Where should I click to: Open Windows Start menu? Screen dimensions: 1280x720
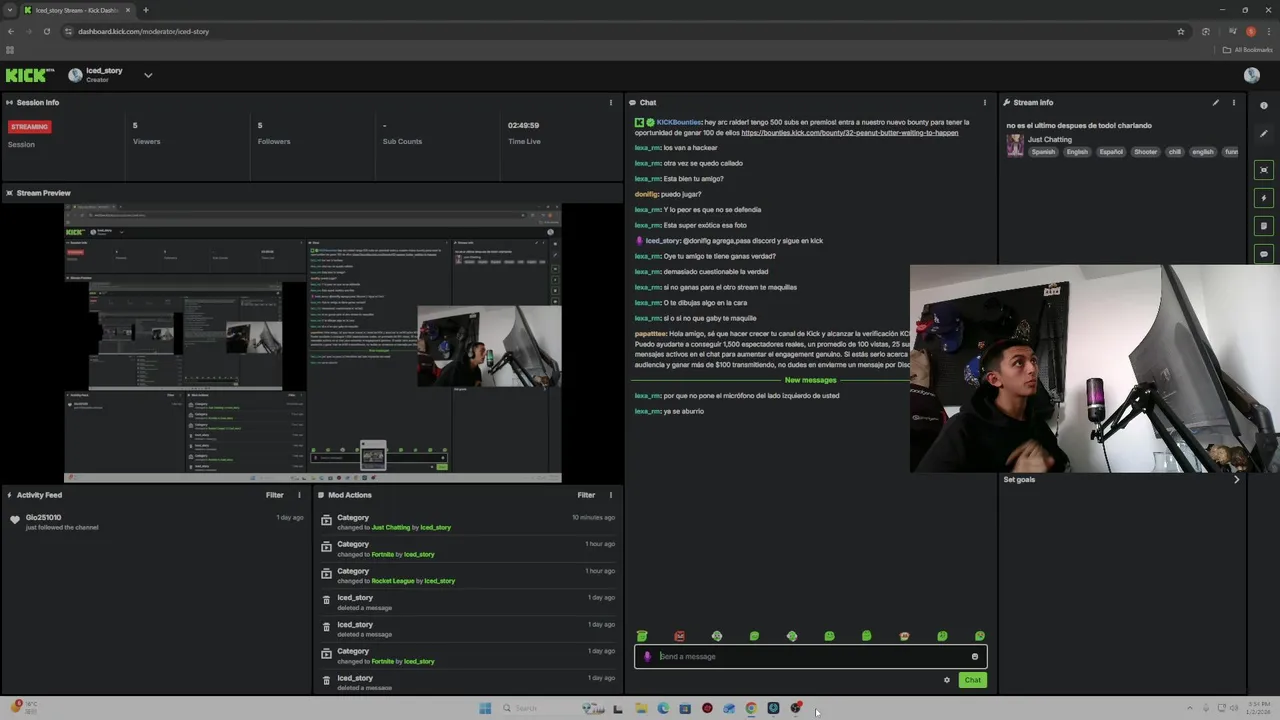click(485, 708)
